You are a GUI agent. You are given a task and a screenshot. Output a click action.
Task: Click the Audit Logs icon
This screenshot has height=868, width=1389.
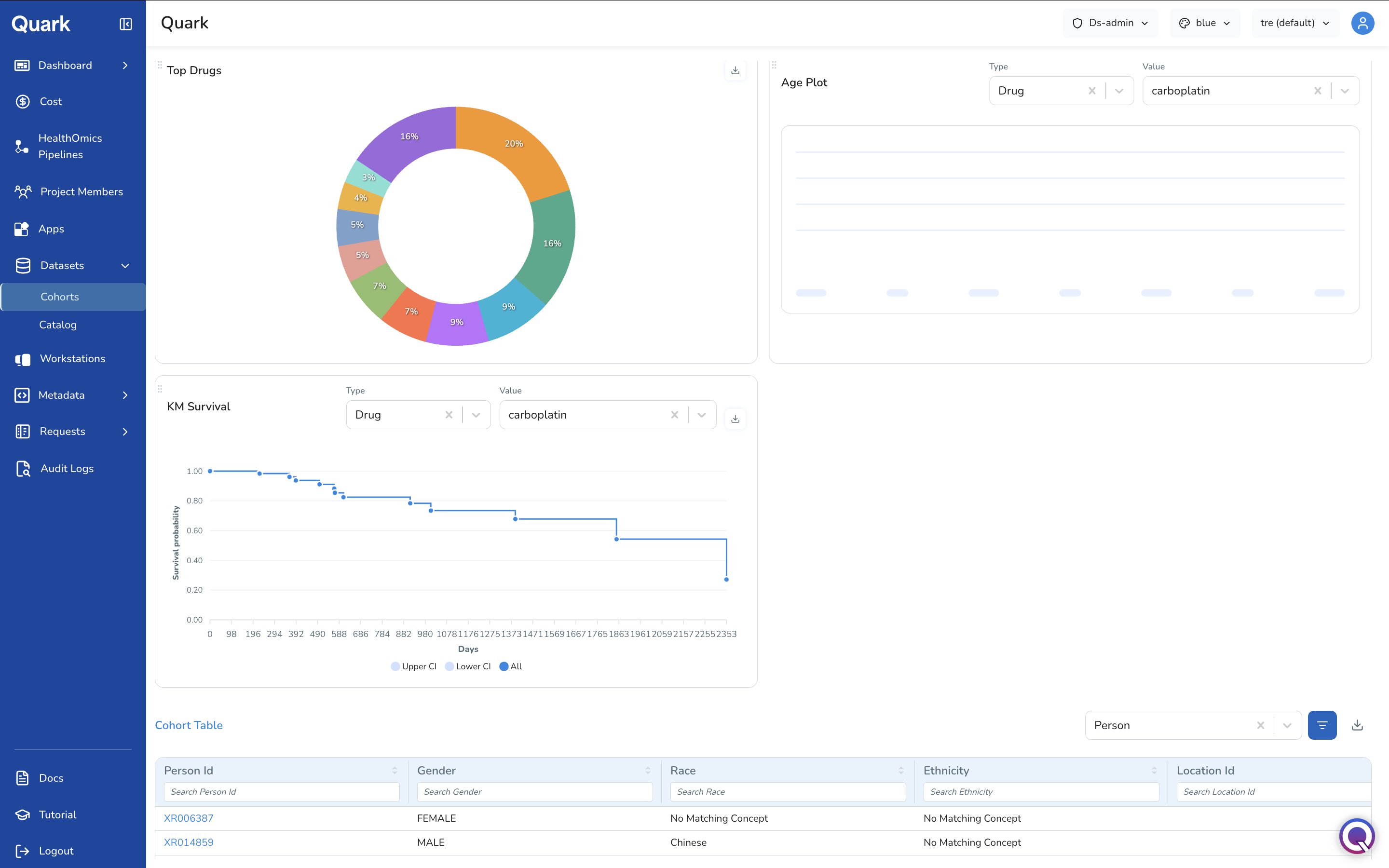(x=23, y=469)
